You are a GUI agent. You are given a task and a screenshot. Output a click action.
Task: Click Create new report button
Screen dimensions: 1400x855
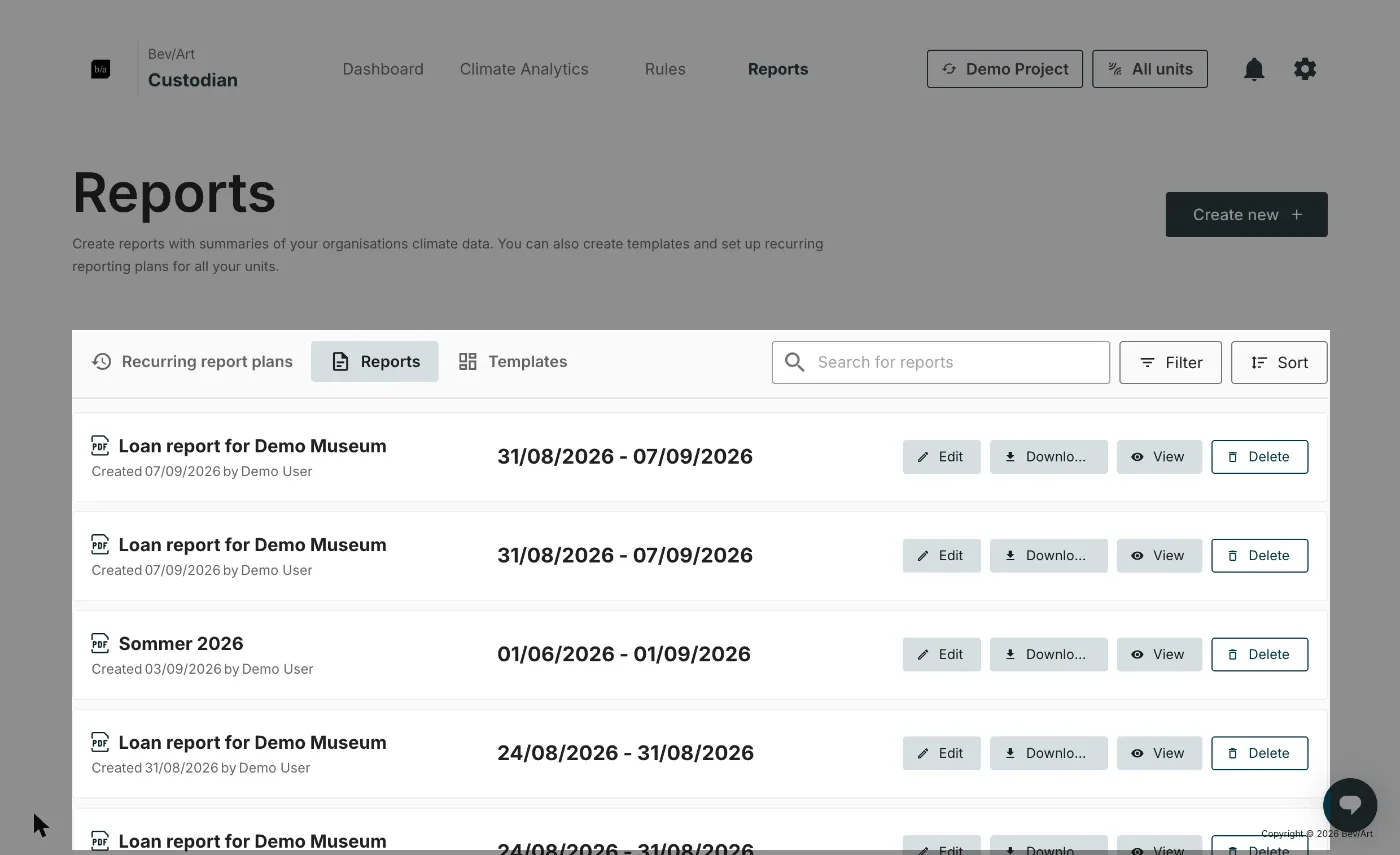1247,214
